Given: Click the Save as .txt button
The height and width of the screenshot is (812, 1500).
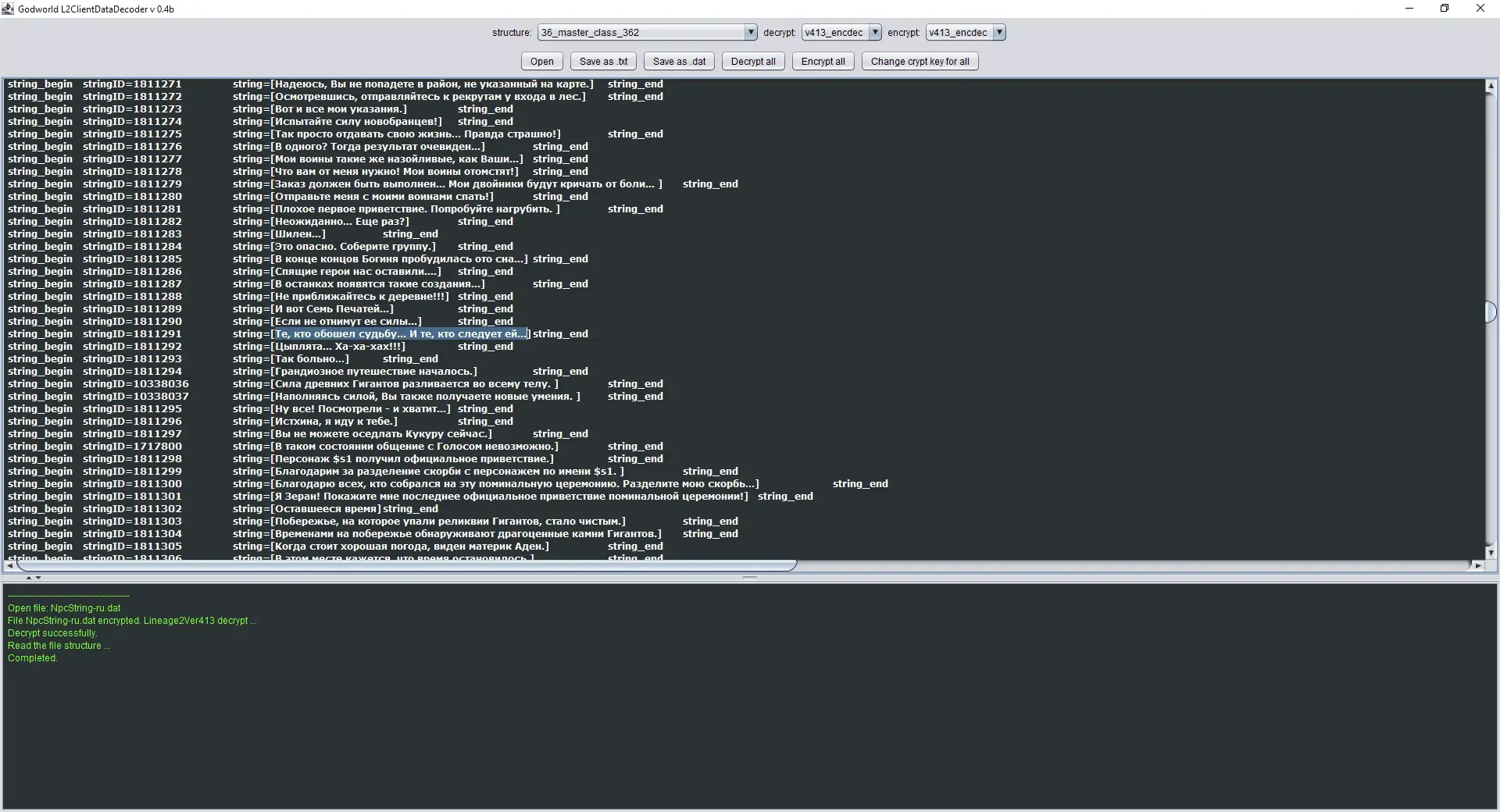Looking at the screenshot, I should point(603,62).
